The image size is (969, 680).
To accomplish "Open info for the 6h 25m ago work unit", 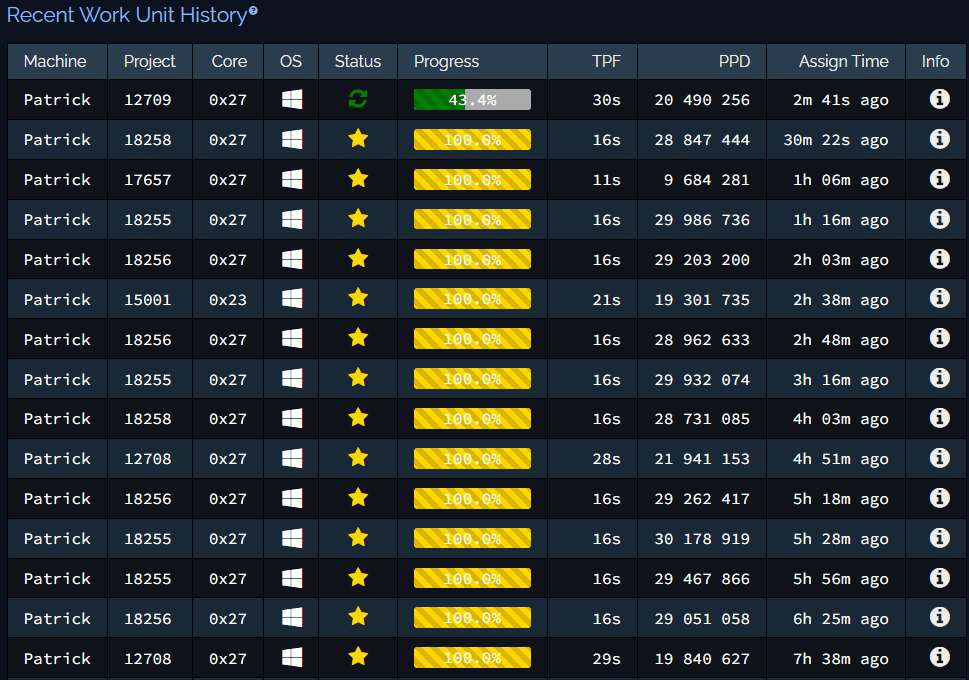I will (939, 618).
